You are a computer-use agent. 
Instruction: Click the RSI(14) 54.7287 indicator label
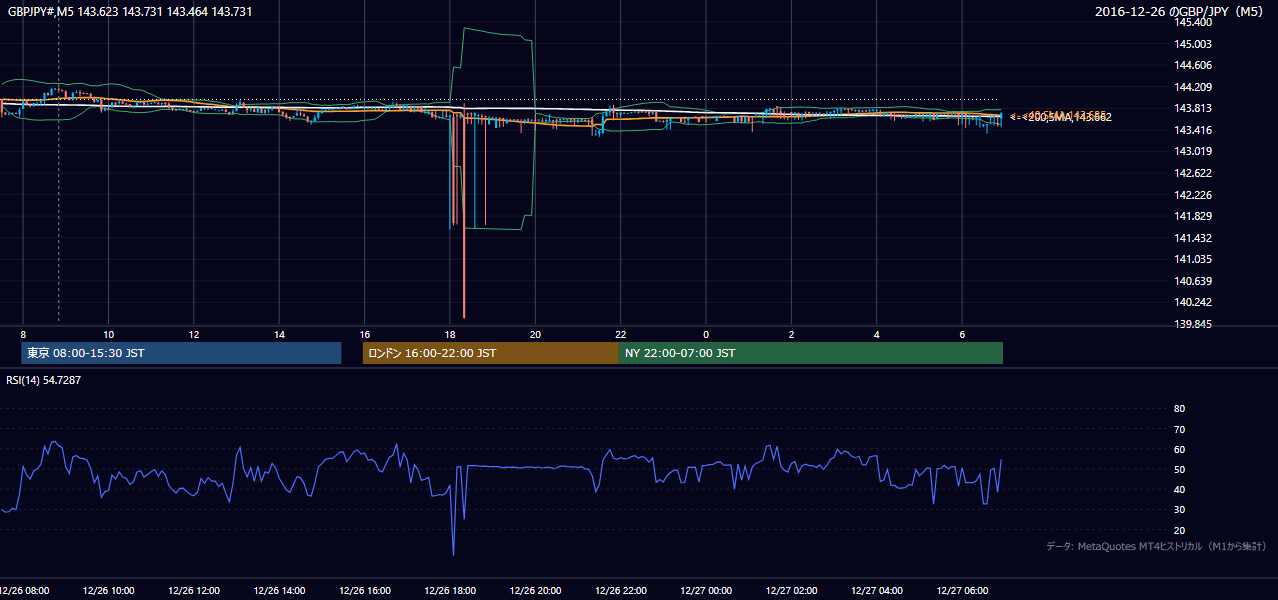point(45,381)
